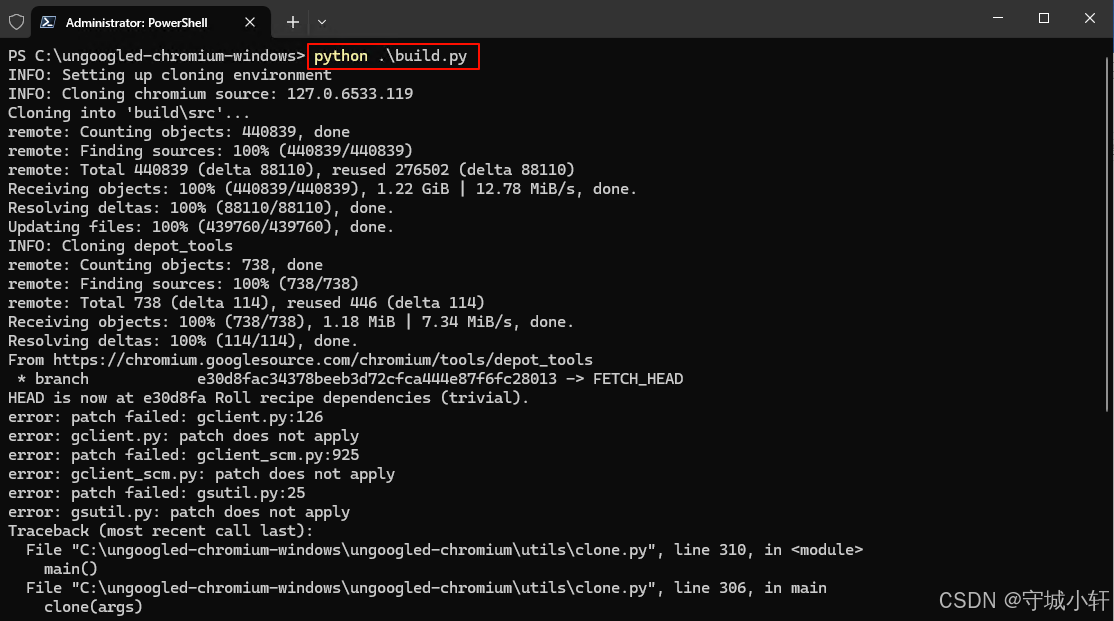Click line 'remote: Counting objects: 440839, done'
1114x621 pixels.
[x=178, y=132]
